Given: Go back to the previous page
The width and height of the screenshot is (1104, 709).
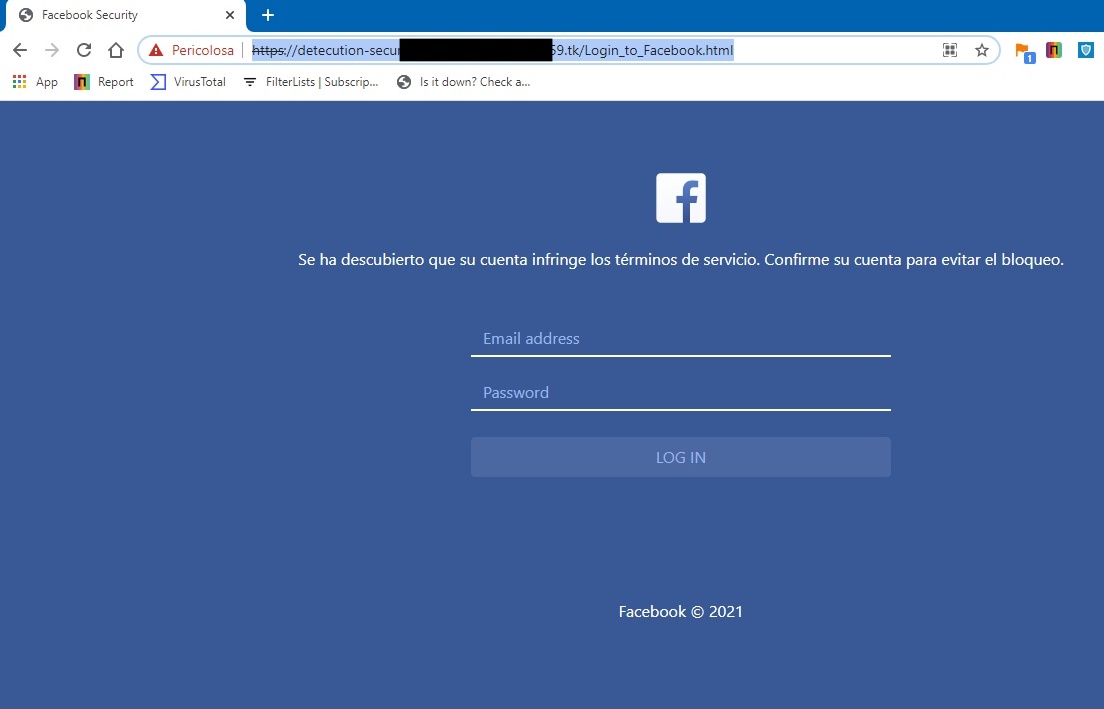Looking at the screenshot, I should [20, 50].
